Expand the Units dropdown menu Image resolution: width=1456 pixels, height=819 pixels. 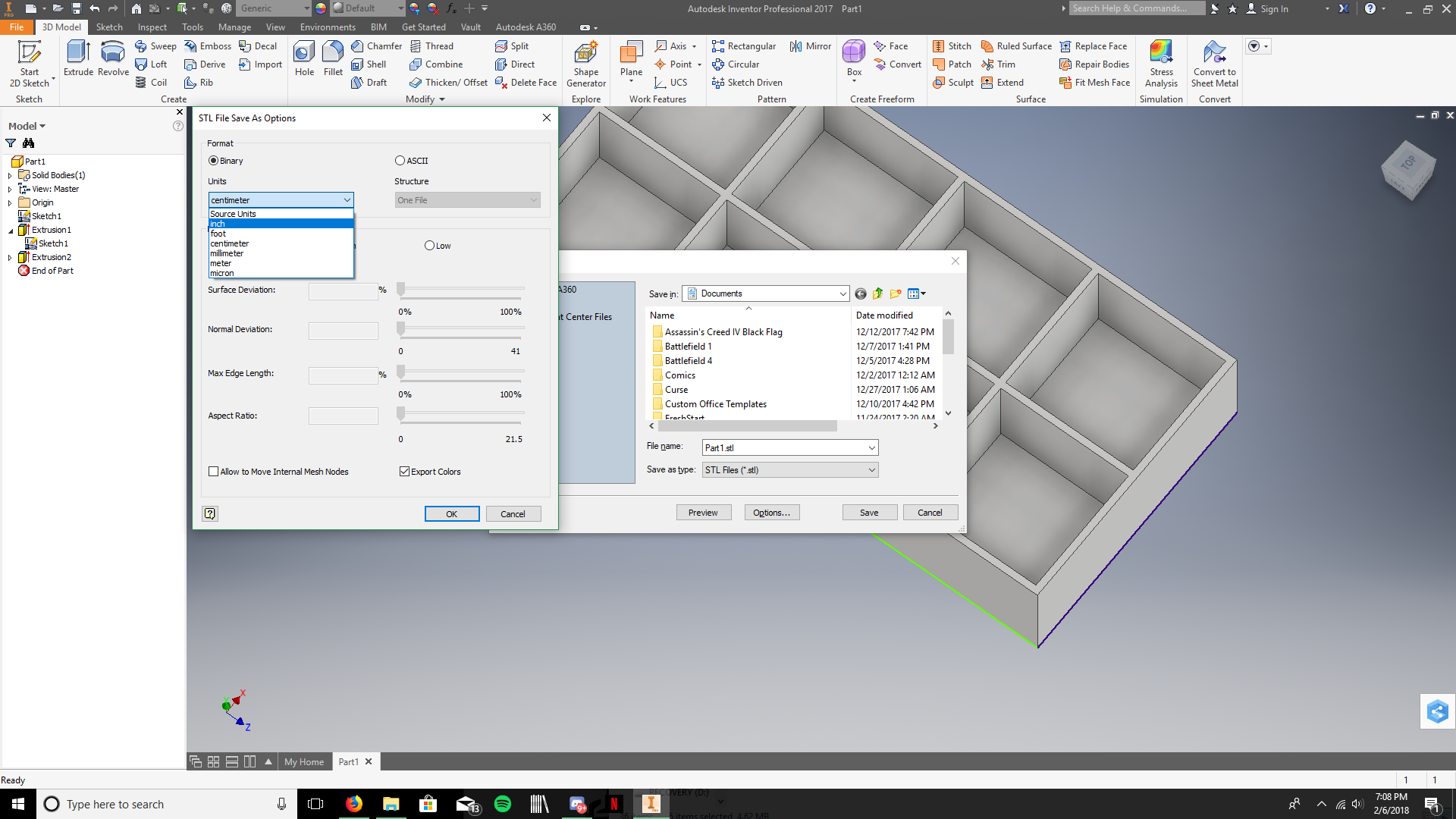(346, 199)
